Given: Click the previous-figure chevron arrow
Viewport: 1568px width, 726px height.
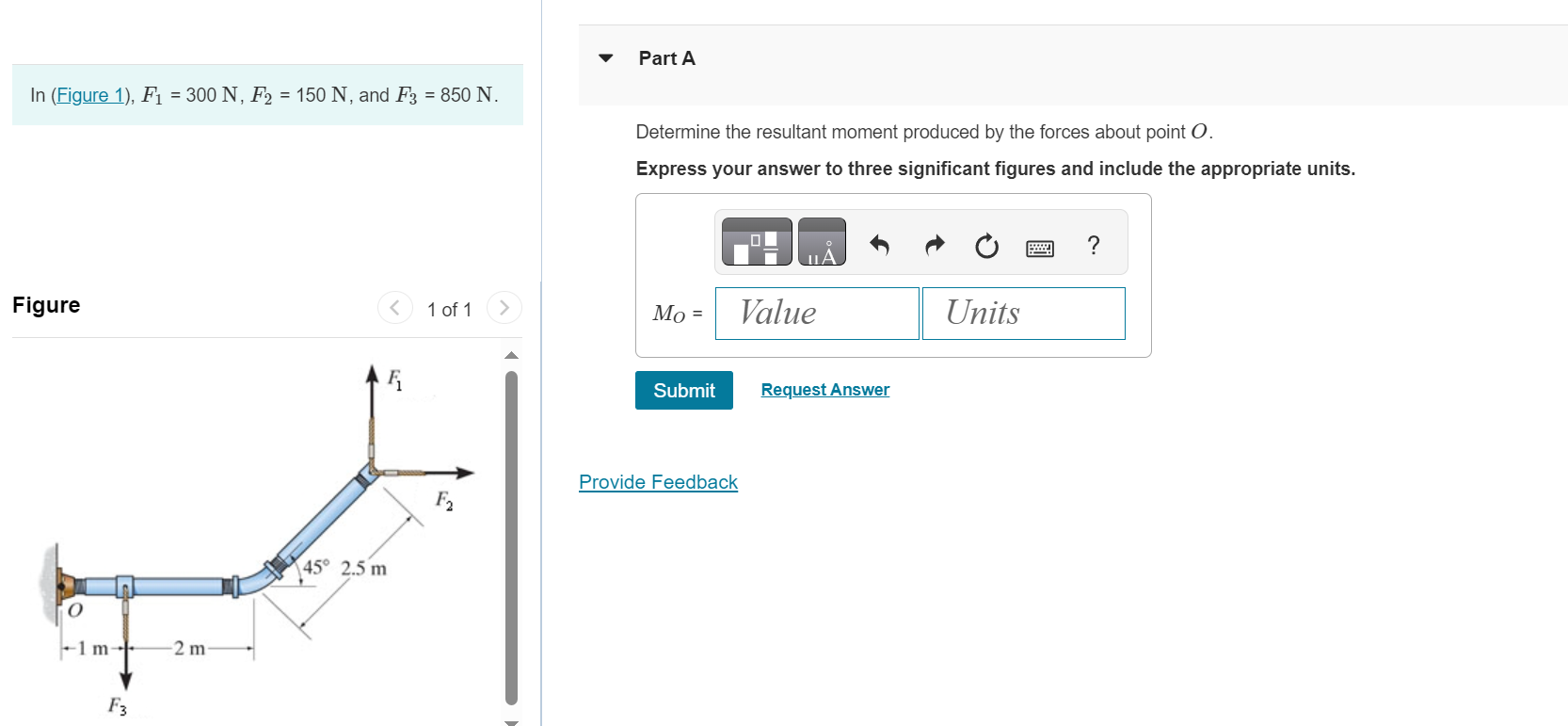Looking at the screenshot, I should (394, 308).
